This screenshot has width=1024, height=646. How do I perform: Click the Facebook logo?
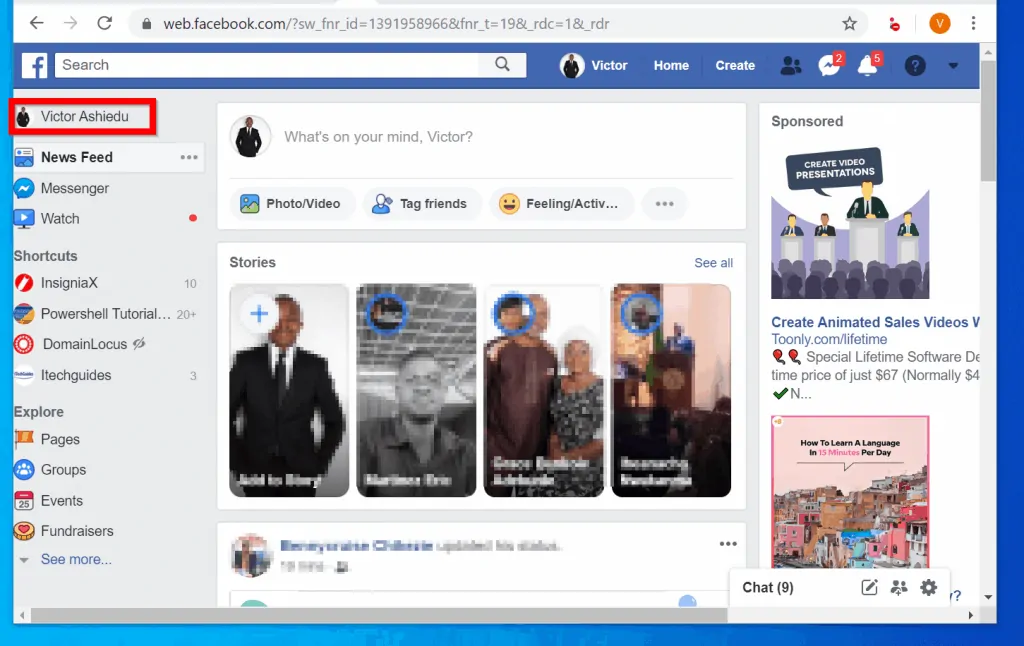[x=35, y=65]
